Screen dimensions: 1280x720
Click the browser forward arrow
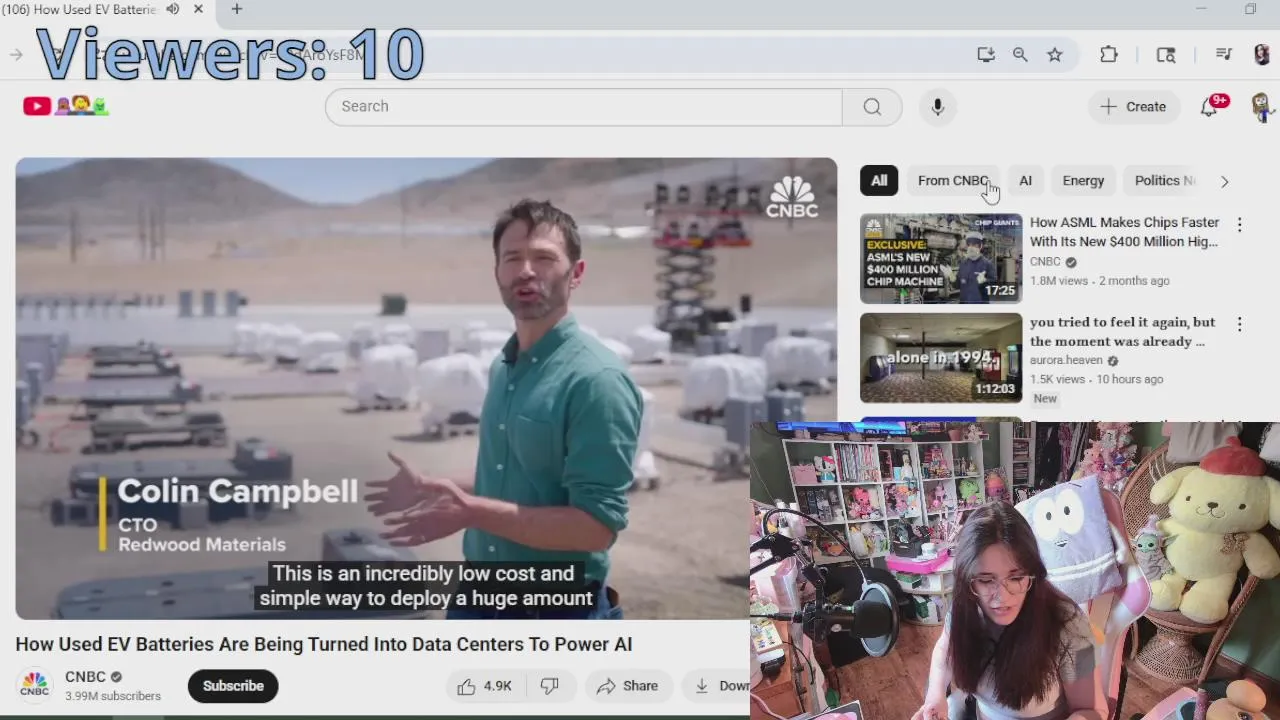coord(15,55)
